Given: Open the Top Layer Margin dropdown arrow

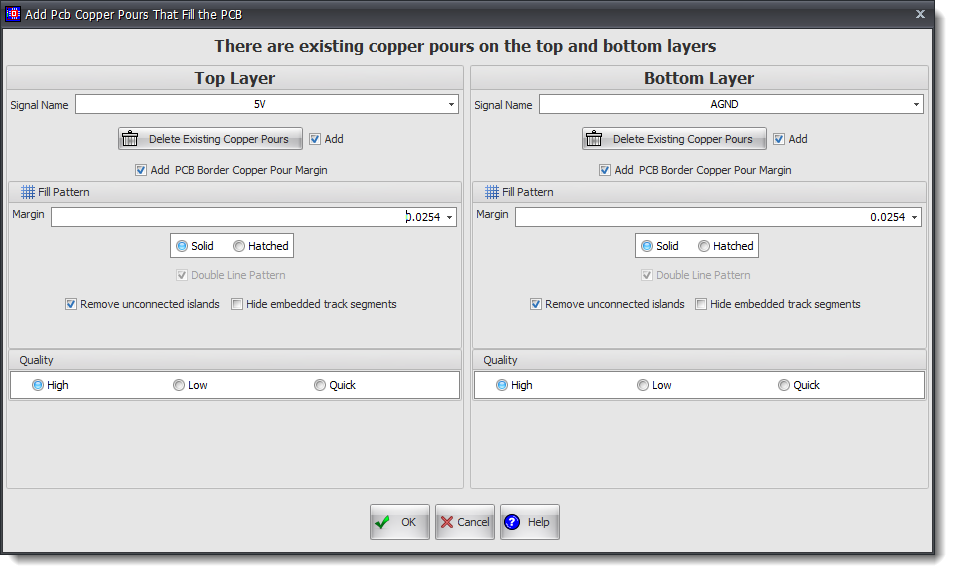Looking at the screenshot, I should point(449,217).
